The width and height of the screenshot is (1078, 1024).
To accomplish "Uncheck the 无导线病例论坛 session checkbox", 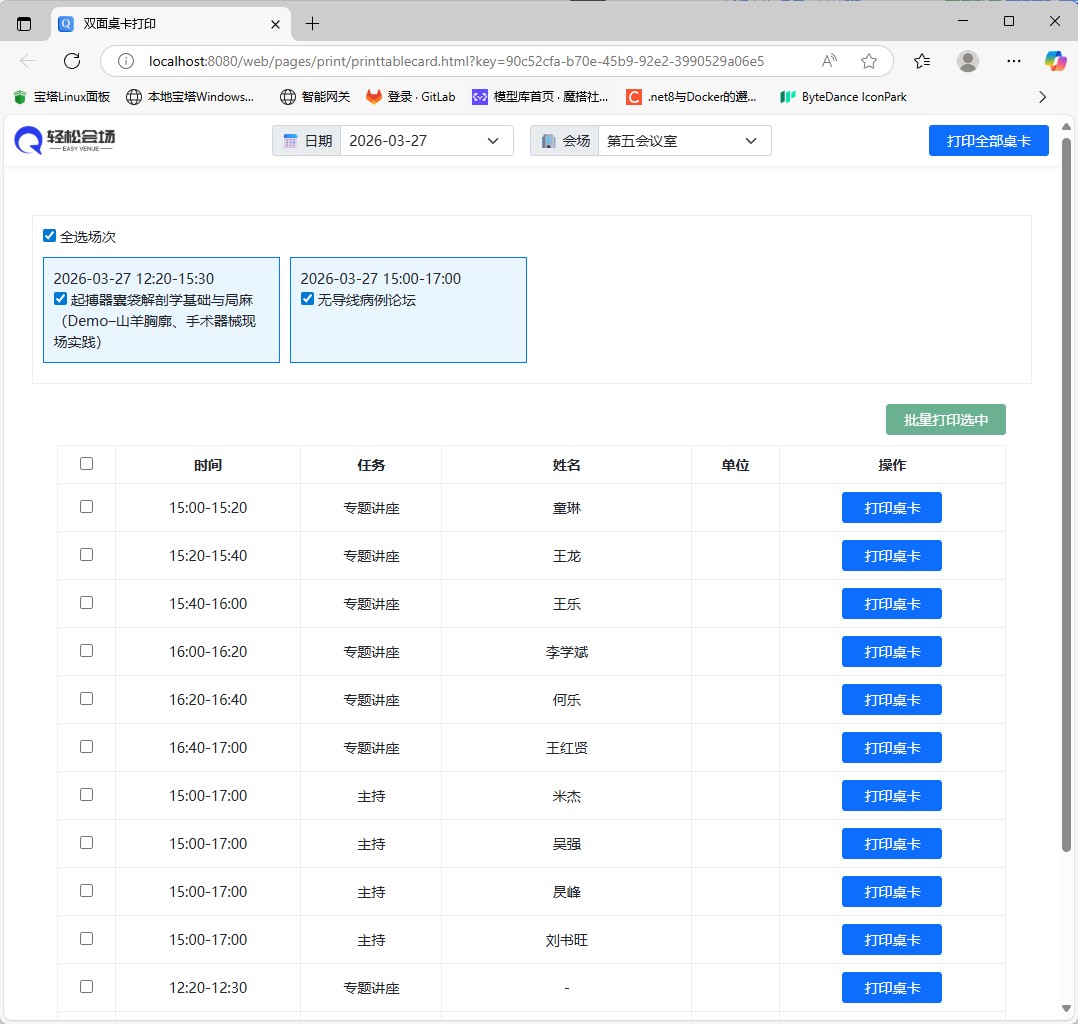I will 307,298.
